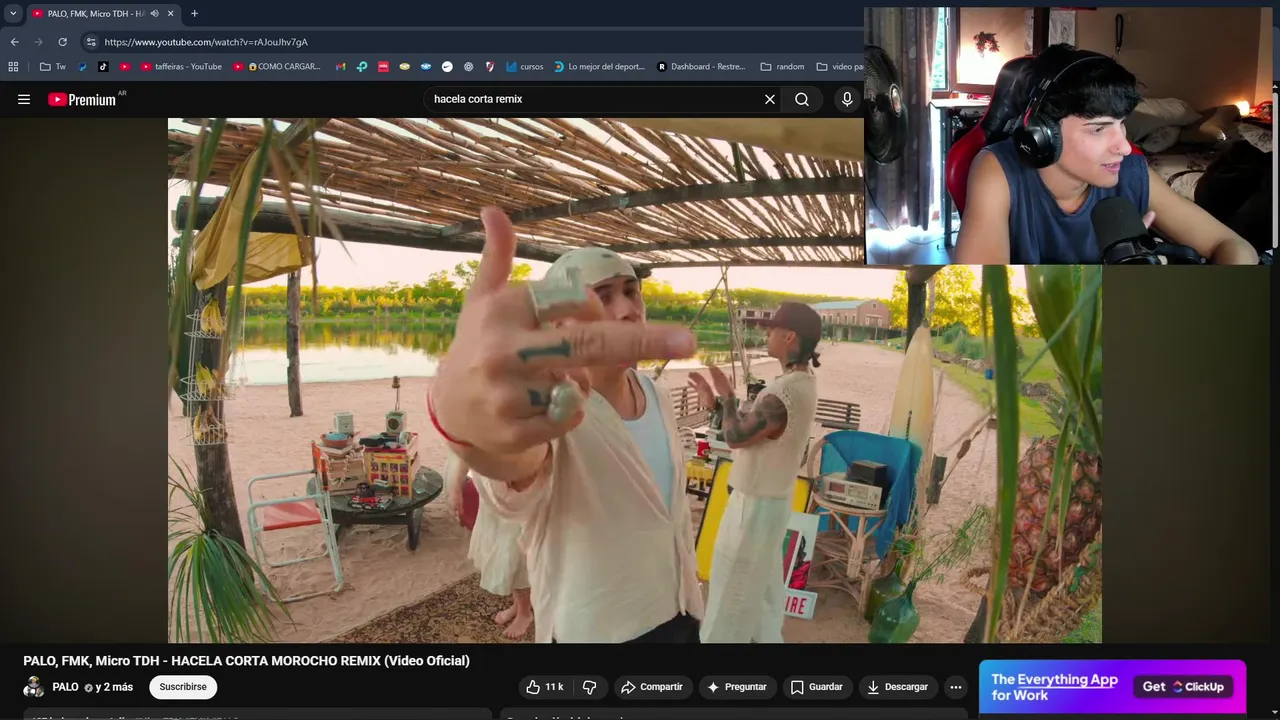Open the YouTube hamburger guide menu
The height and width of the screenshot is (720, 1280).
pos(24,99)
